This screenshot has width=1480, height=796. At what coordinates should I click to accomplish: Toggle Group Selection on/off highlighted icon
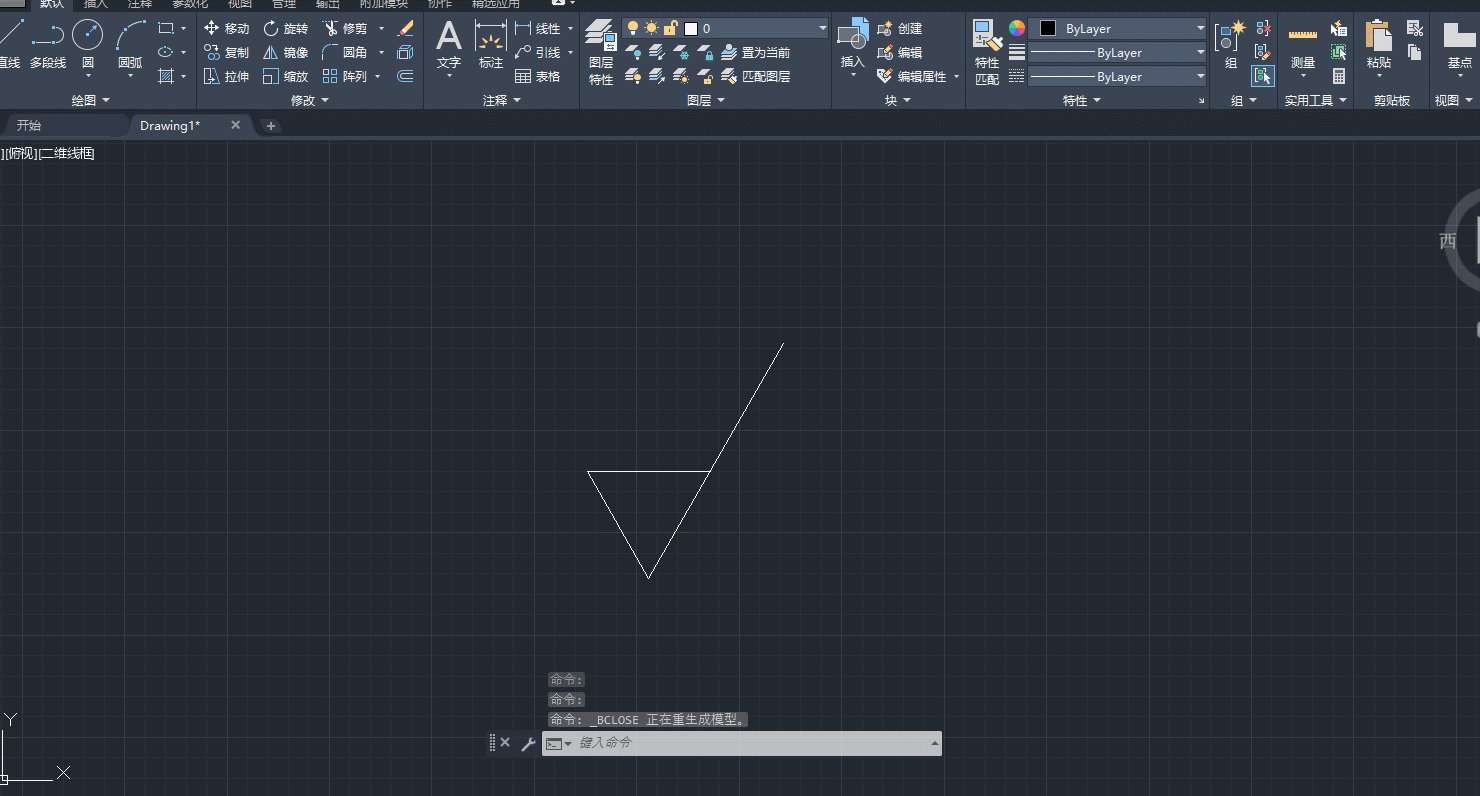point(1263,75)
